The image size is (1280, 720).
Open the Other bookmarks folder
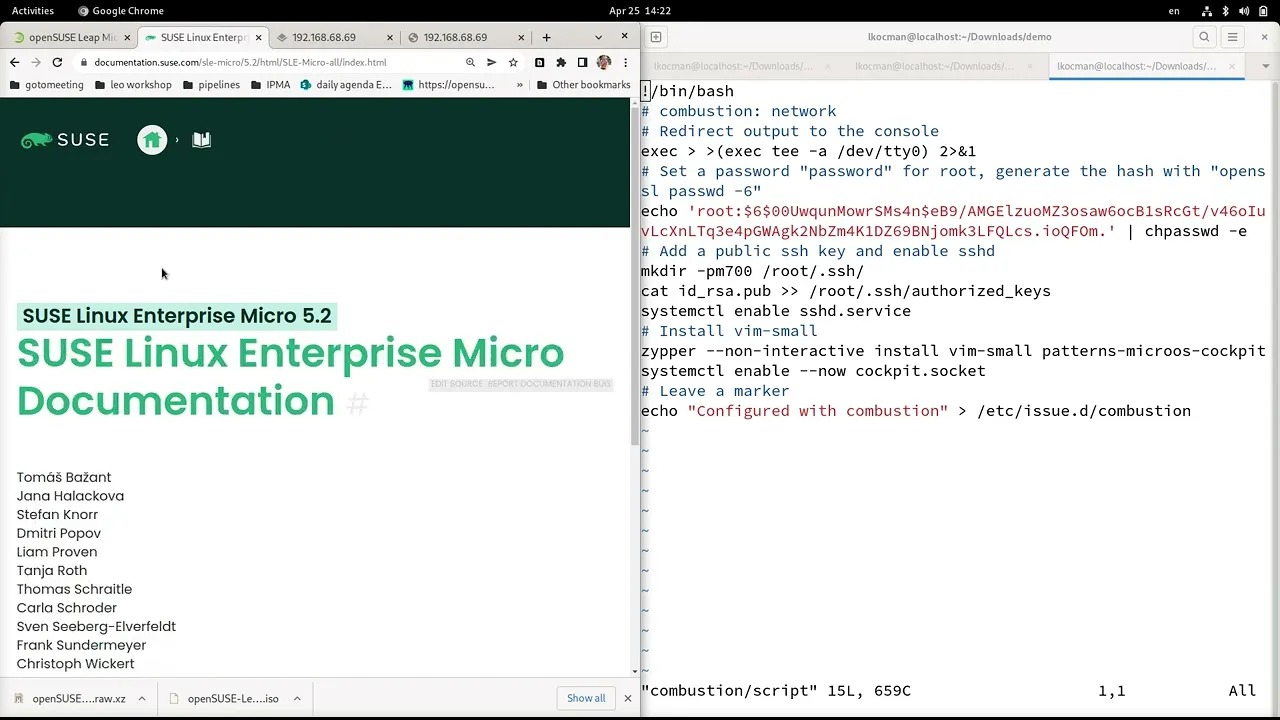(583, 85)
